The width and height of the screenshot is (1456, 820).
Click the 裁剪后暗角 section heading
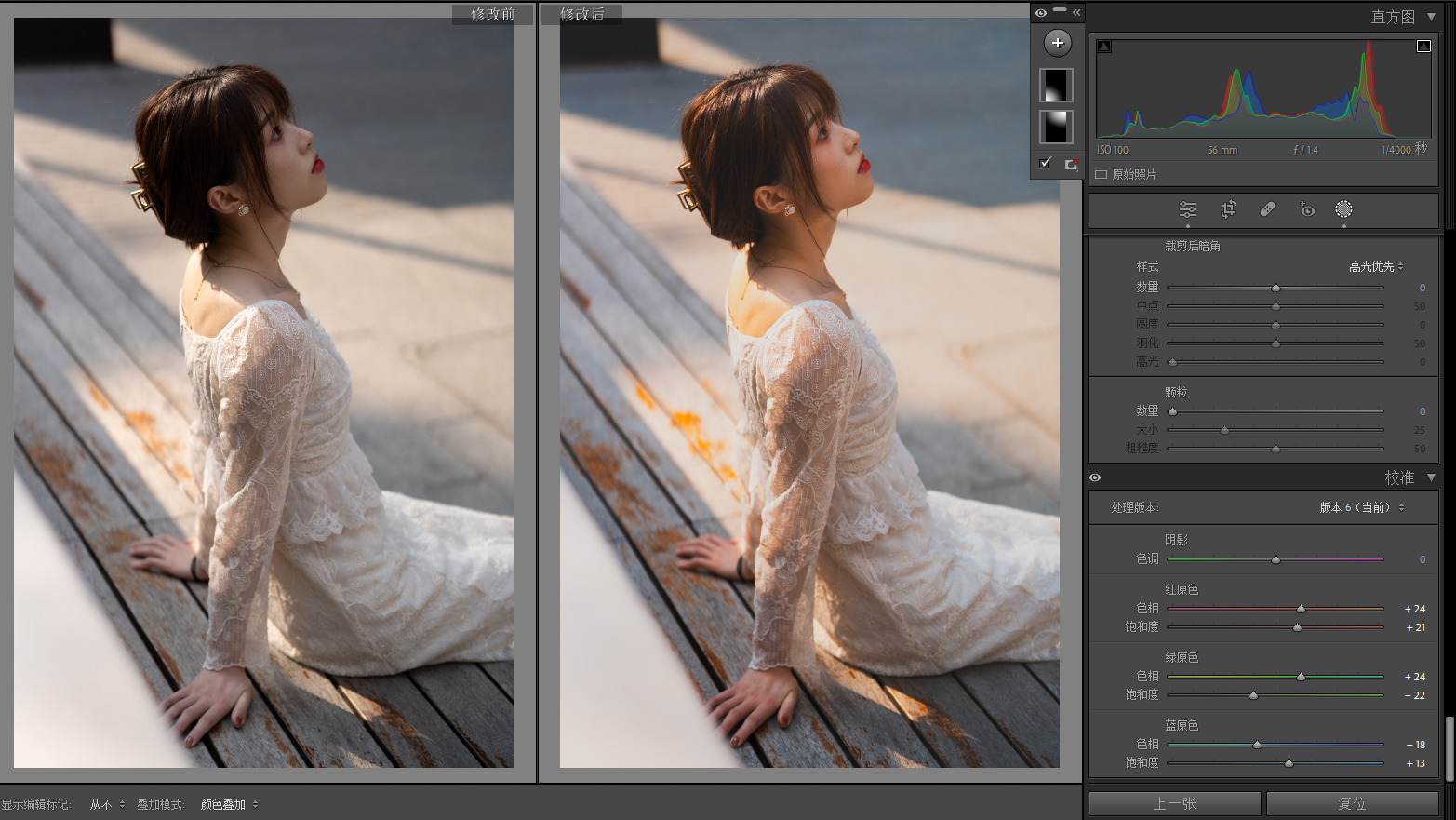(1193, 246)
